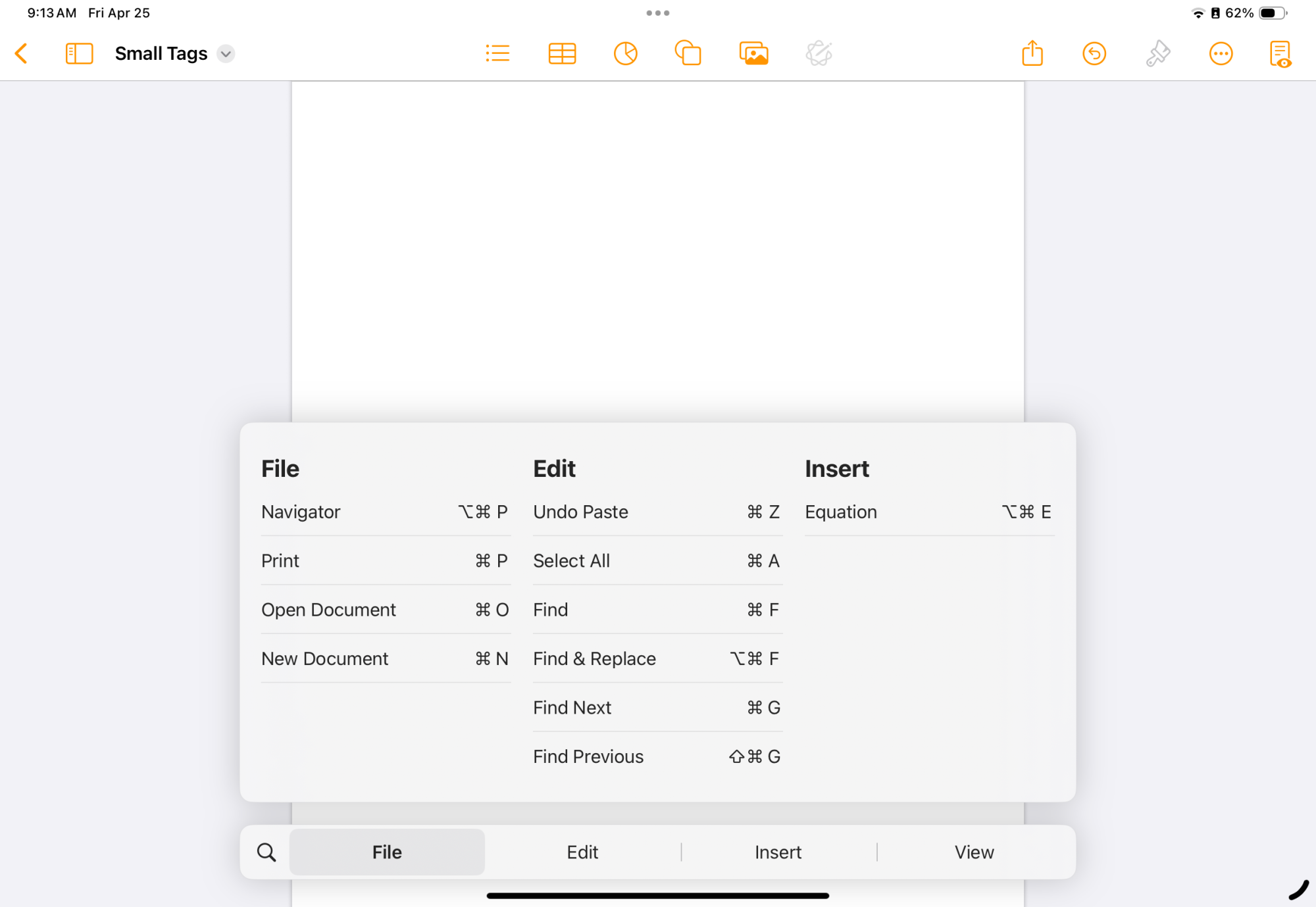
Task: Open the chart insert icon
Action: click(x=625, y=53)
